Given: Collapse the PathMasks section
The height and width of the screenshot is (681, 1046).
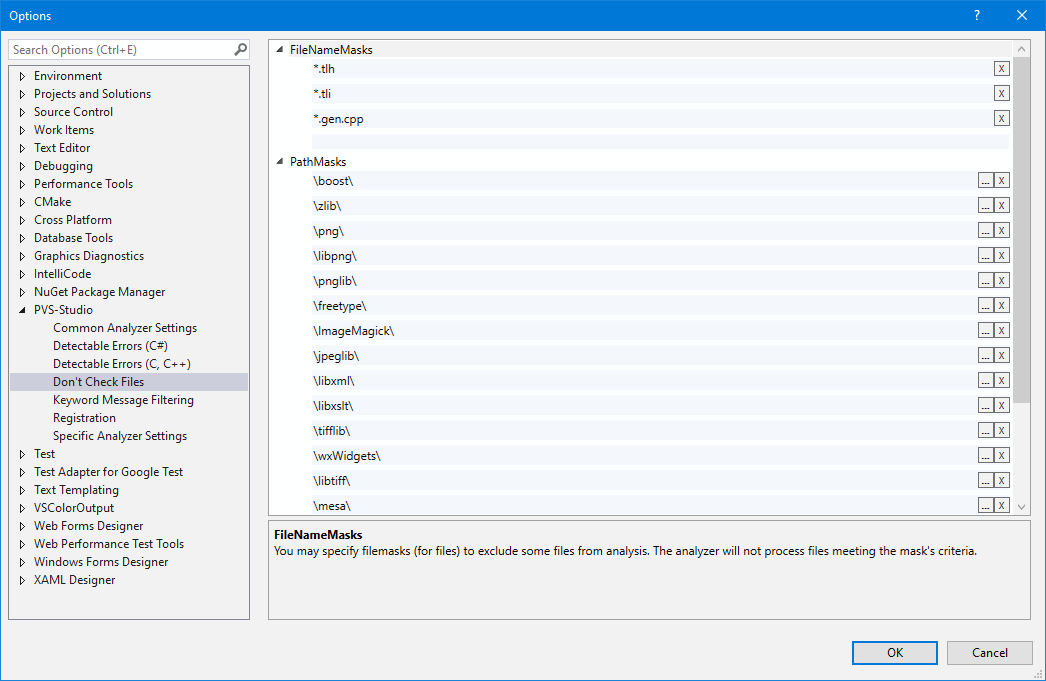Looking at the screenshot, I should [280, 161].
